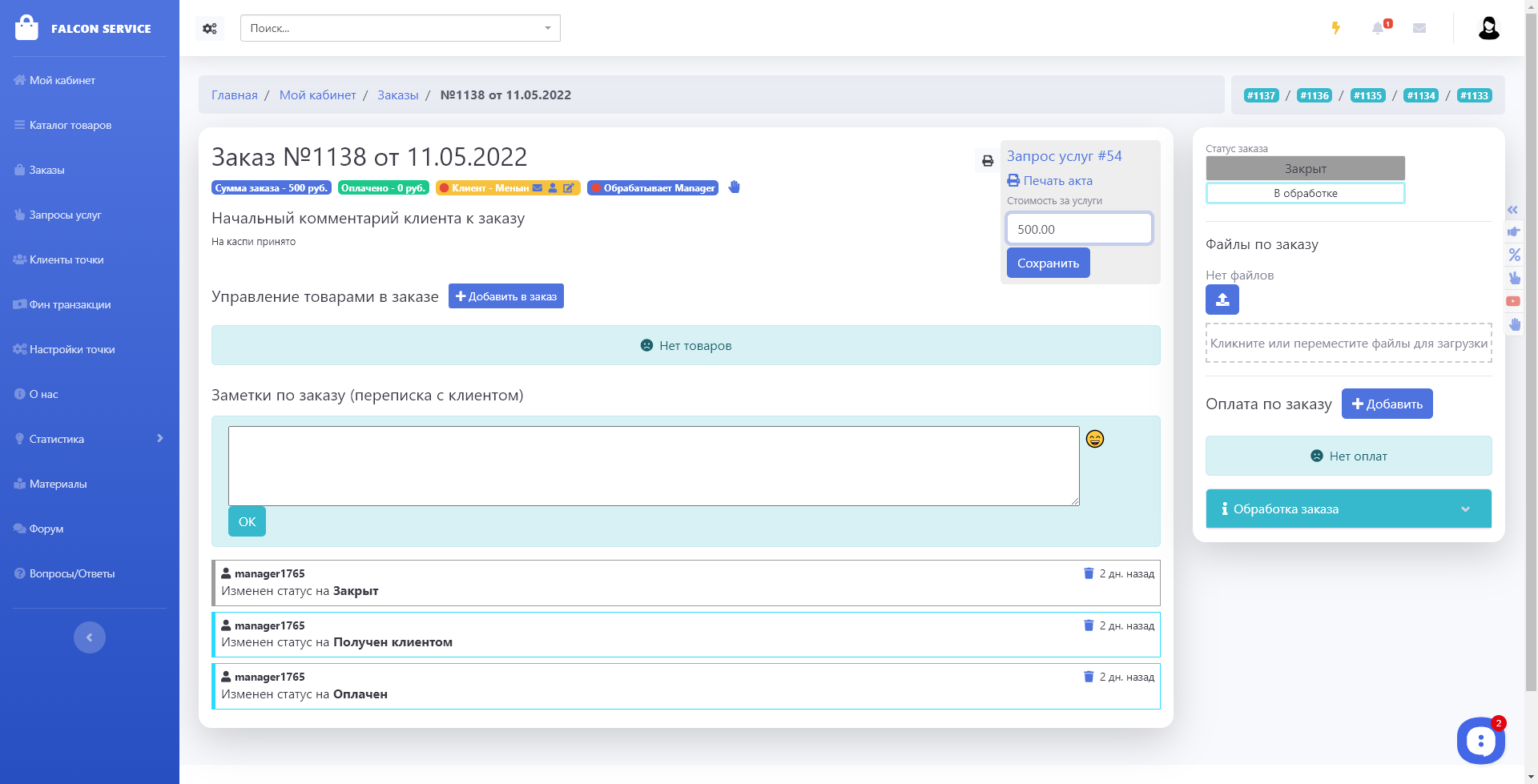Click the service cost input field

(1079, 229)
